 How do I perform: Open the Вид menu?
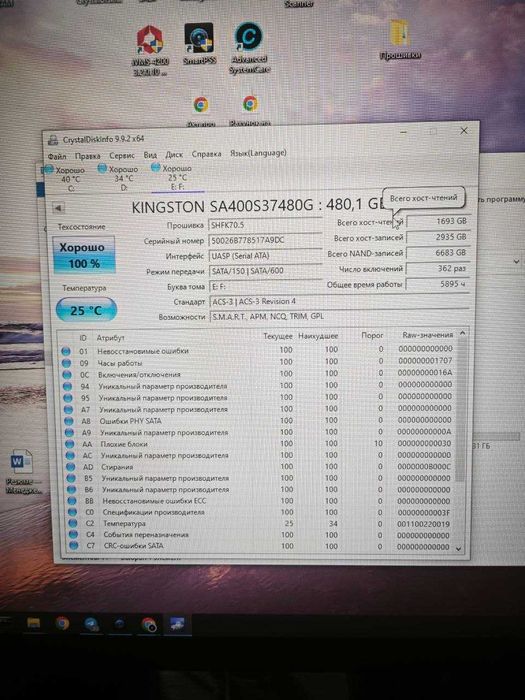(x=150, y=155)
